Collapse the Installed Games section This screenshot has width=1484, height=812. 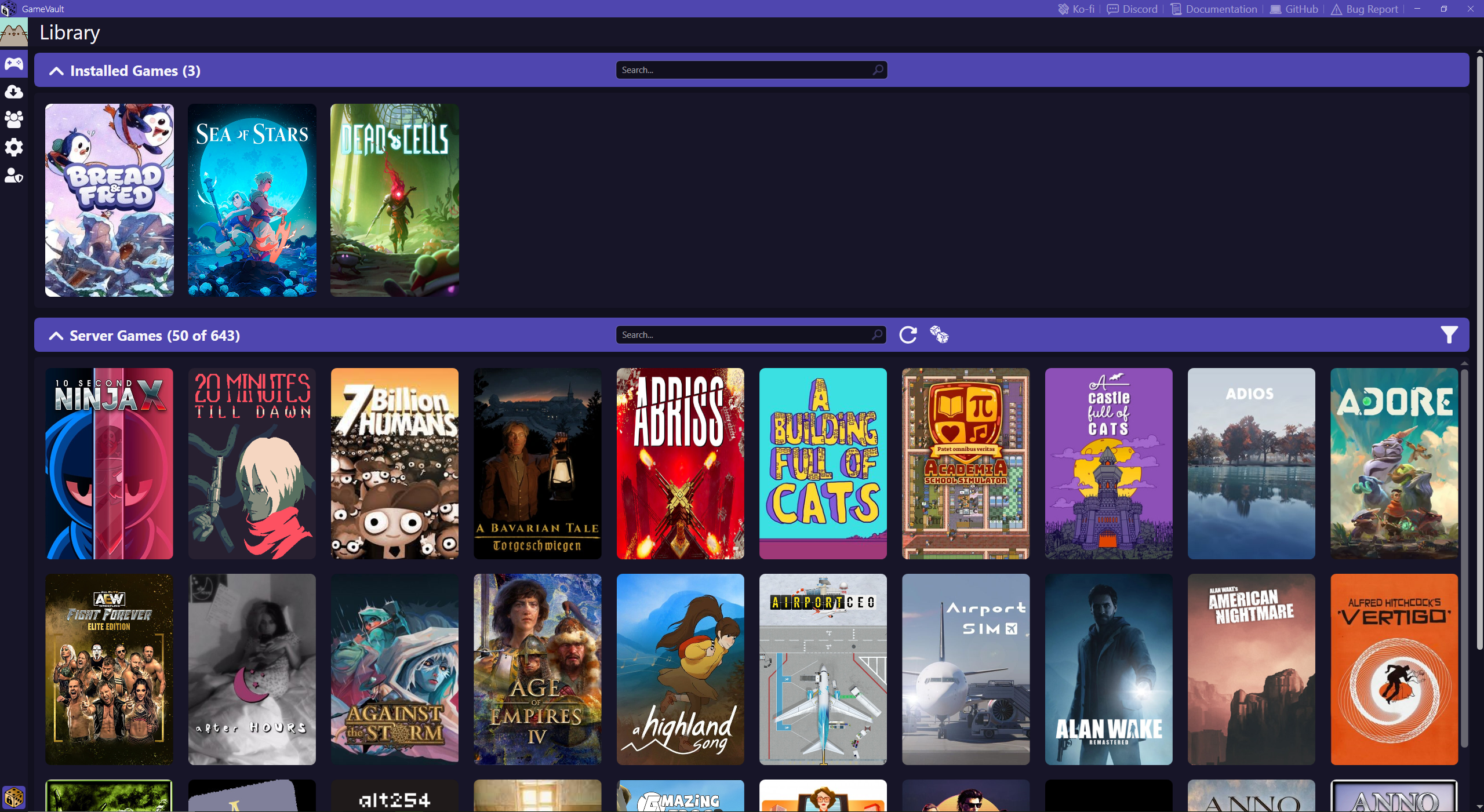[x=56, y=71]
